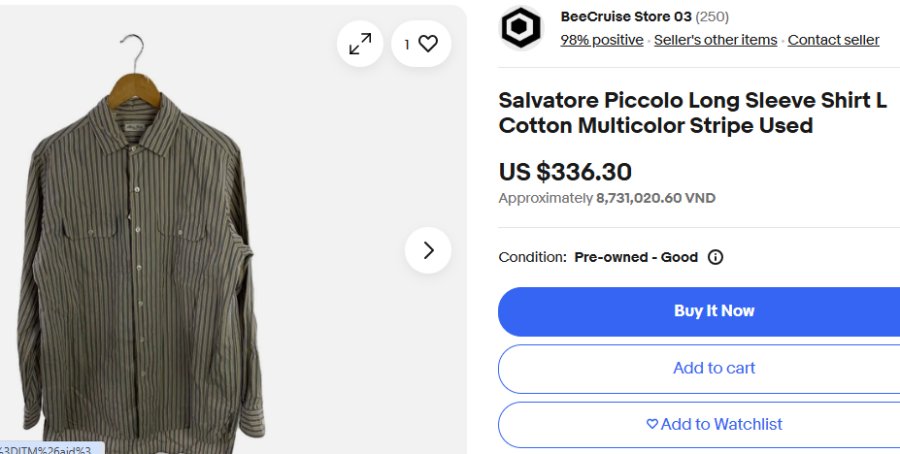View the 98% positive feedback link
This screenshot has height=454, width=900.
[x=601, y=40]
